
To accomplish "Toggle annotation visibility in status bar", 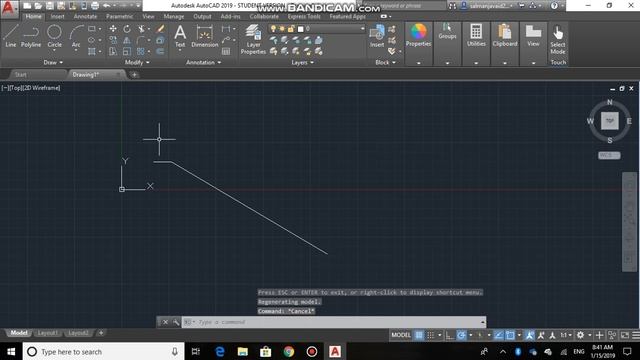I will click(x=529, y=335).
